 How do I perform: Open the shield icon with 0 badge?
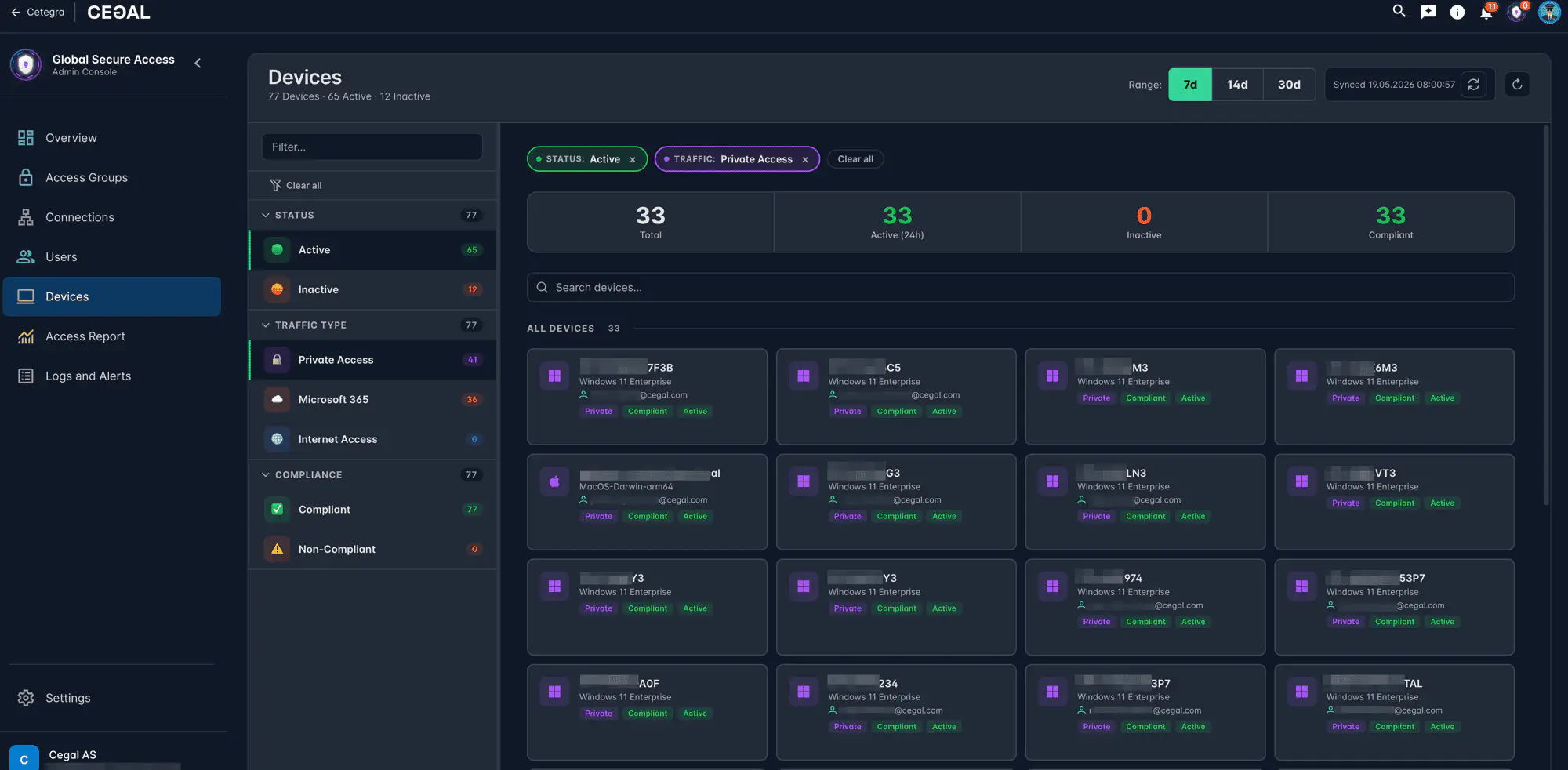coord(1518,12)
